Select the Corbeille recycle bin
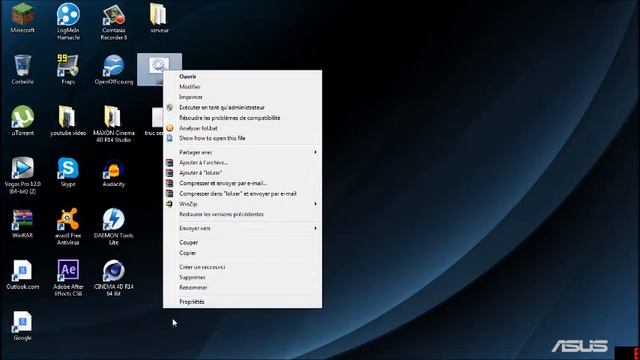 point(22,69)
